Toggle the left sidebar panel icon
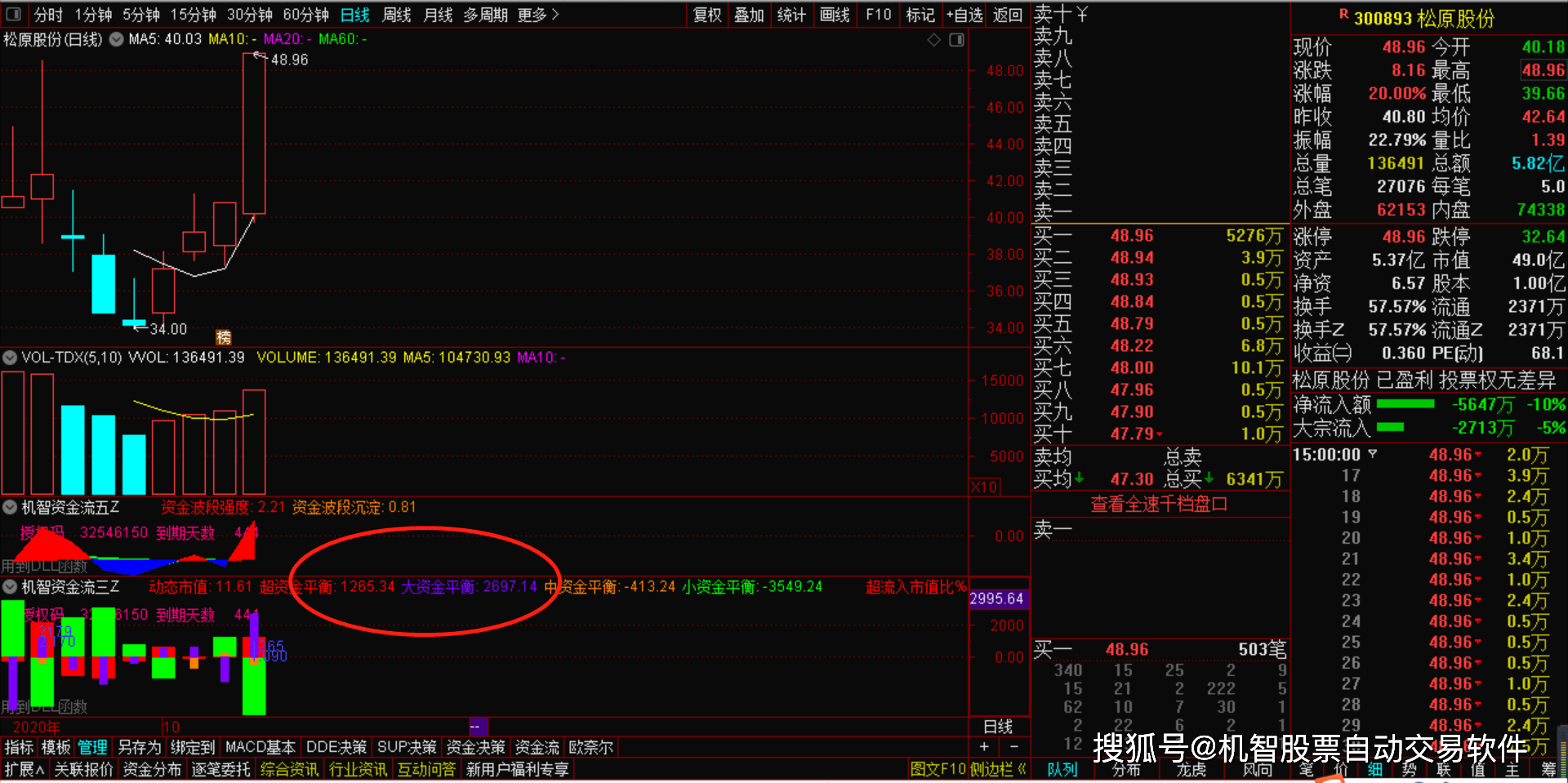 [x=13, y=14]
